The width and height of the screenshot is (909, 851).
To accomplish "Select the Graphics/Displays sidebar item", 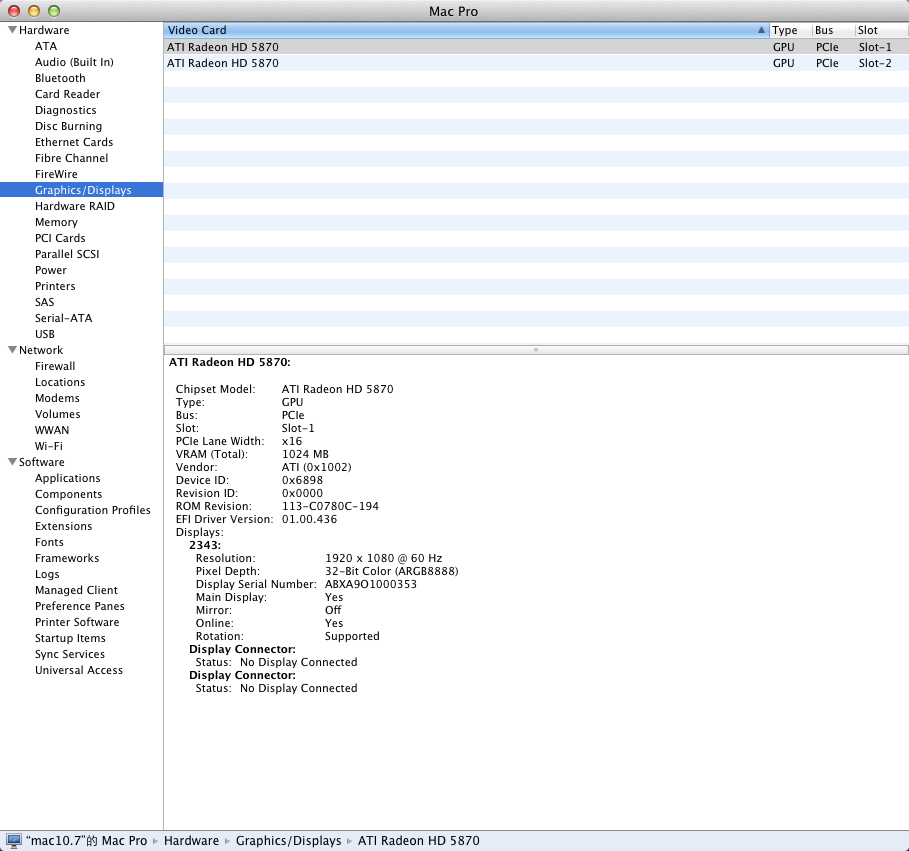I will pos(81,190).
